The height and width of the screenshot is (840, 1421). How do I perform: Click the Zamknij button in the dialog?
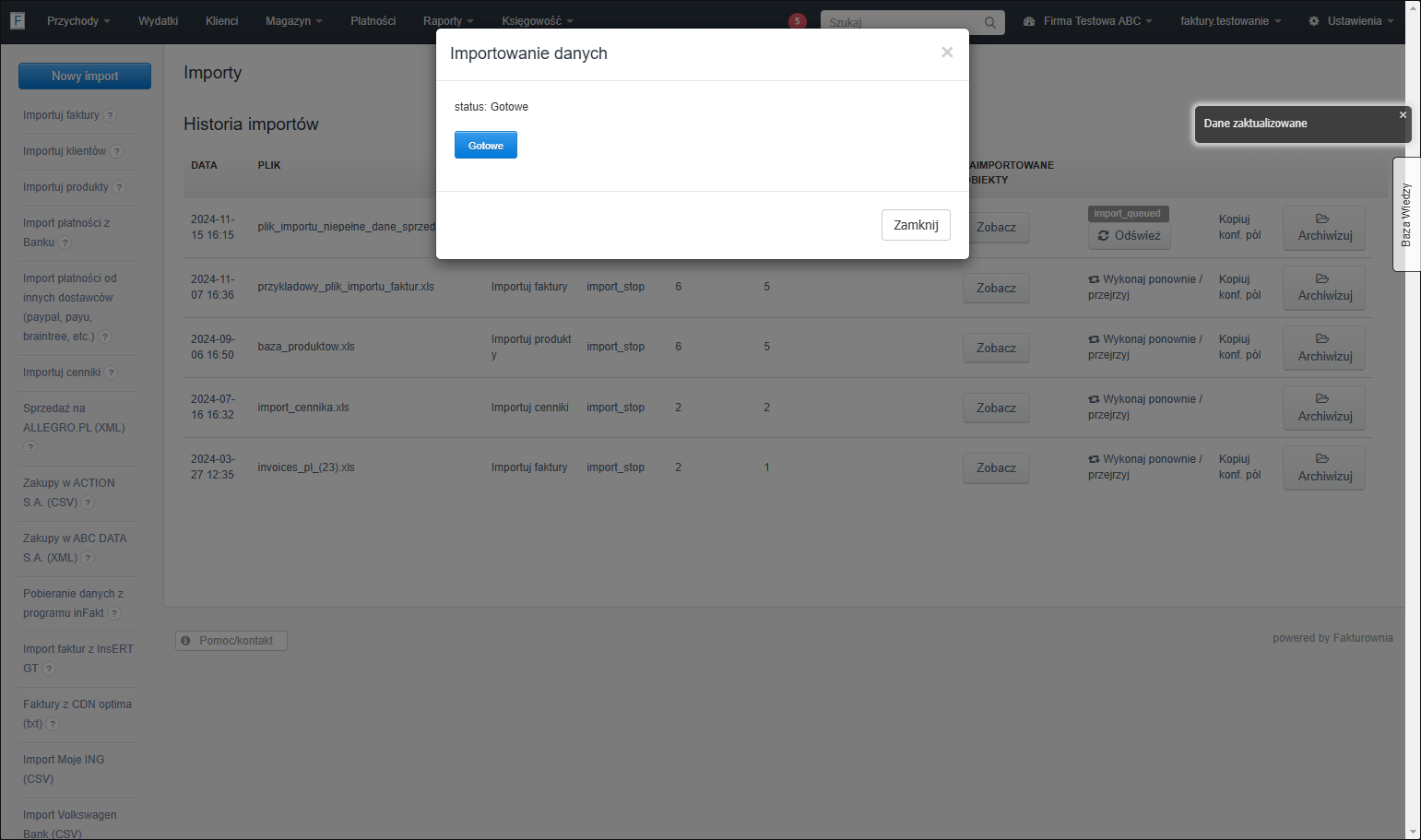coord(916,225)
